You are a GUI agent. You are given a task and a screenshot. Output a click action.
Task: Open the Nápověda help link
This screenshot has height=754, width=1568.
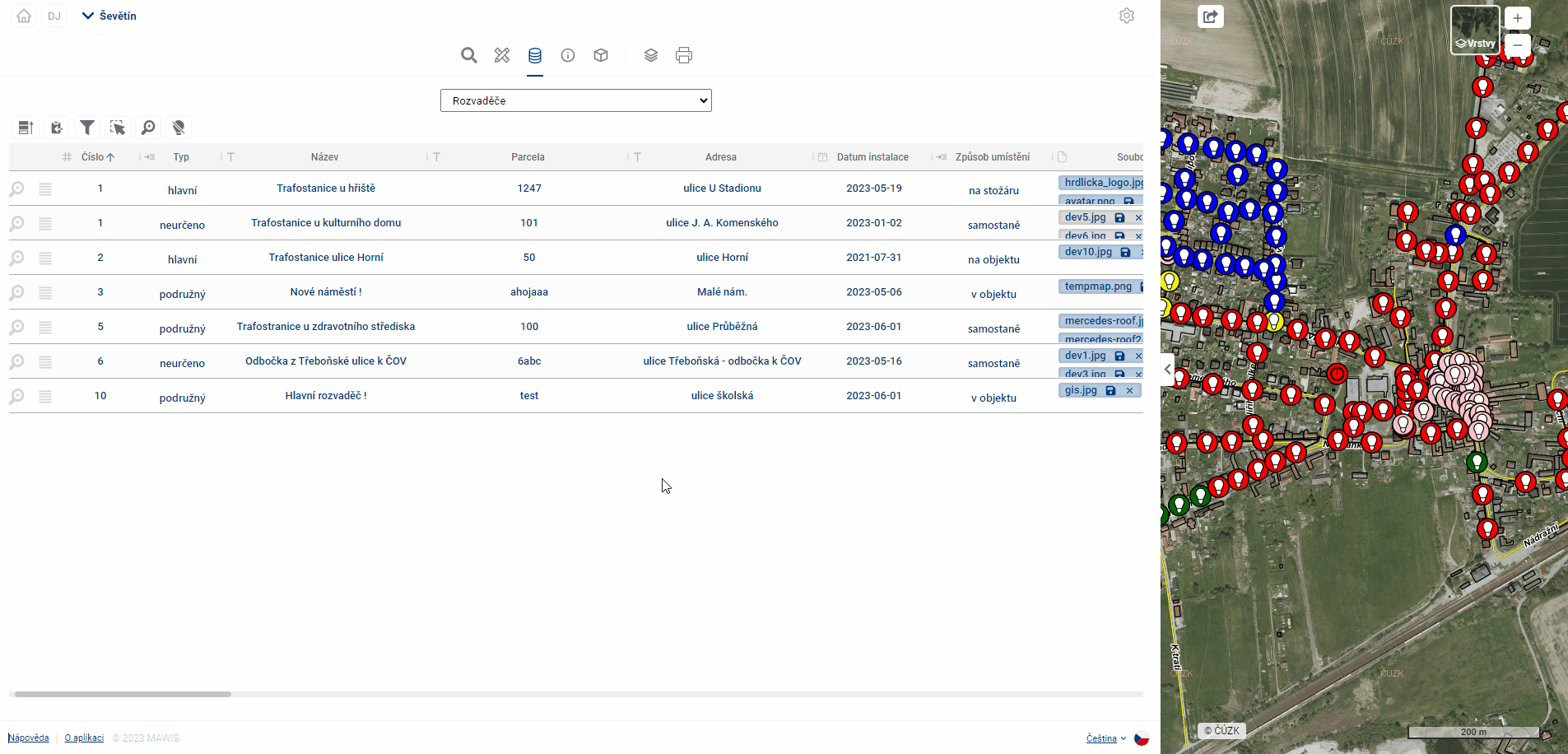point(29,738)
